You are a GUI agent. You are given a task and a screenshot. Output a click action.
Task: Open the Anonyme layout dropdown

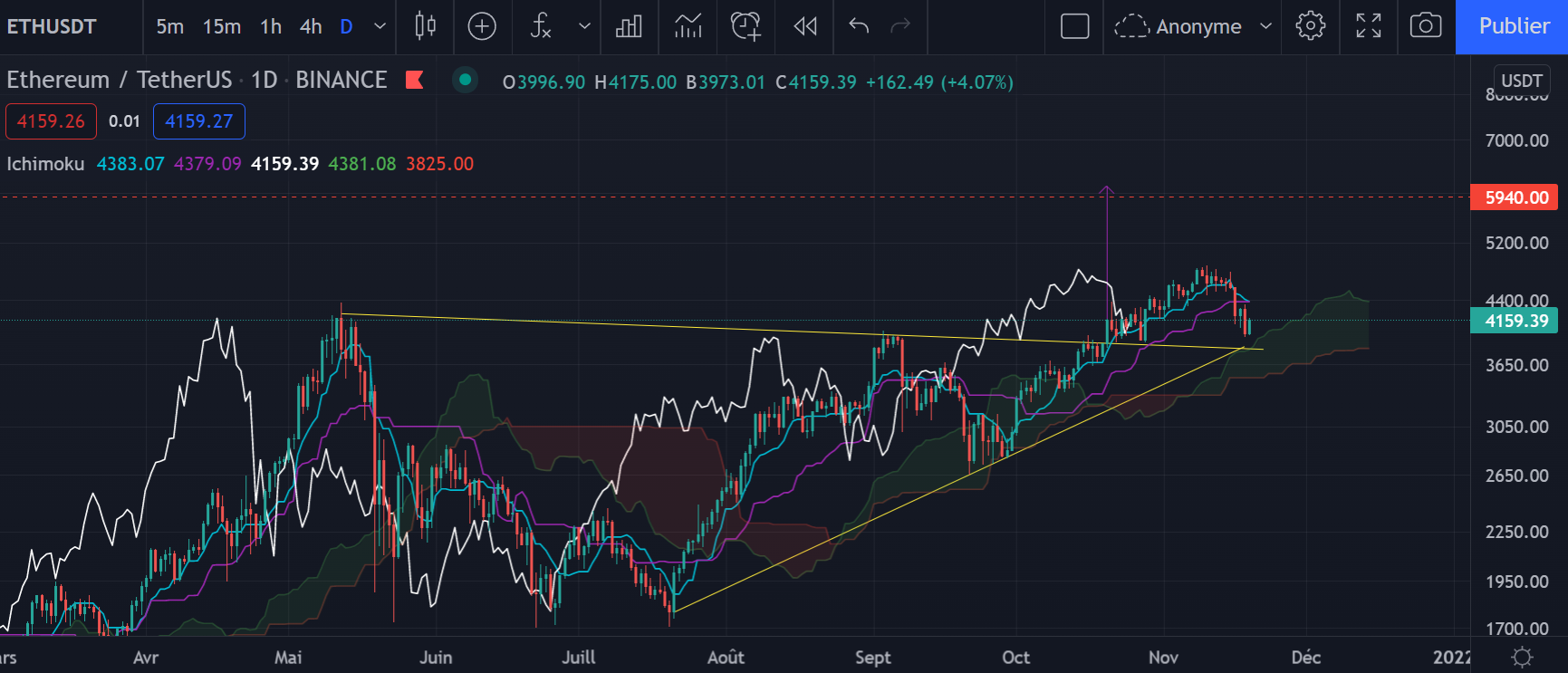1265,26
